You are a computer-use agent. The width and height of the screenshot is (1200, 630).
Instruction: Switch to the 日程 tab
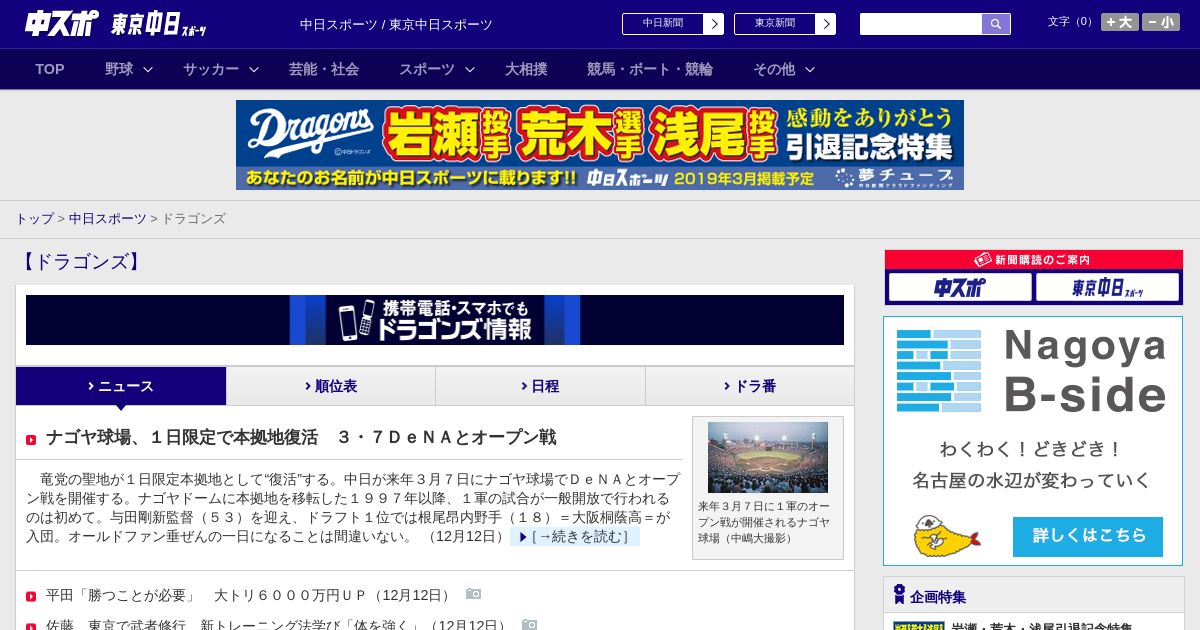540,386
